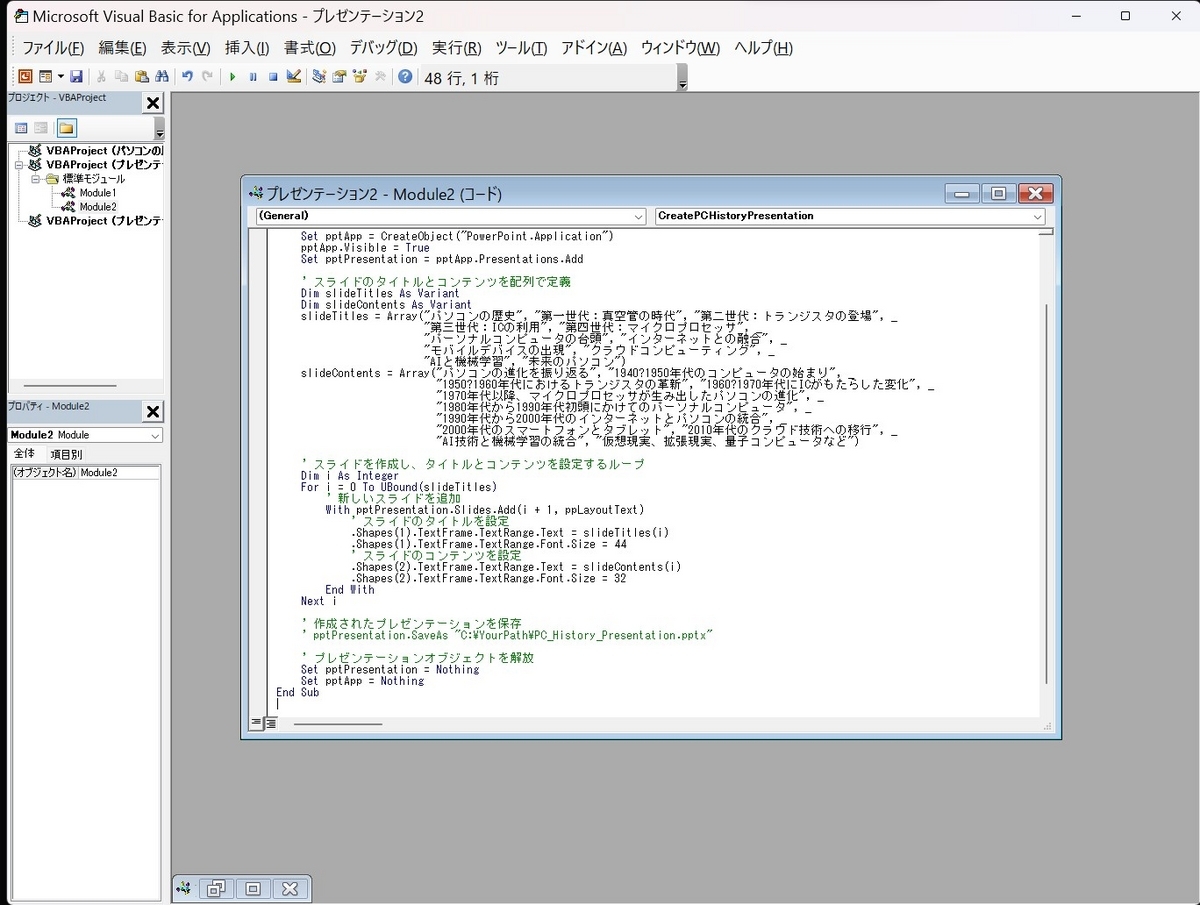
Task: Open Find with the binoculars icon
Action: coord(161,76)
